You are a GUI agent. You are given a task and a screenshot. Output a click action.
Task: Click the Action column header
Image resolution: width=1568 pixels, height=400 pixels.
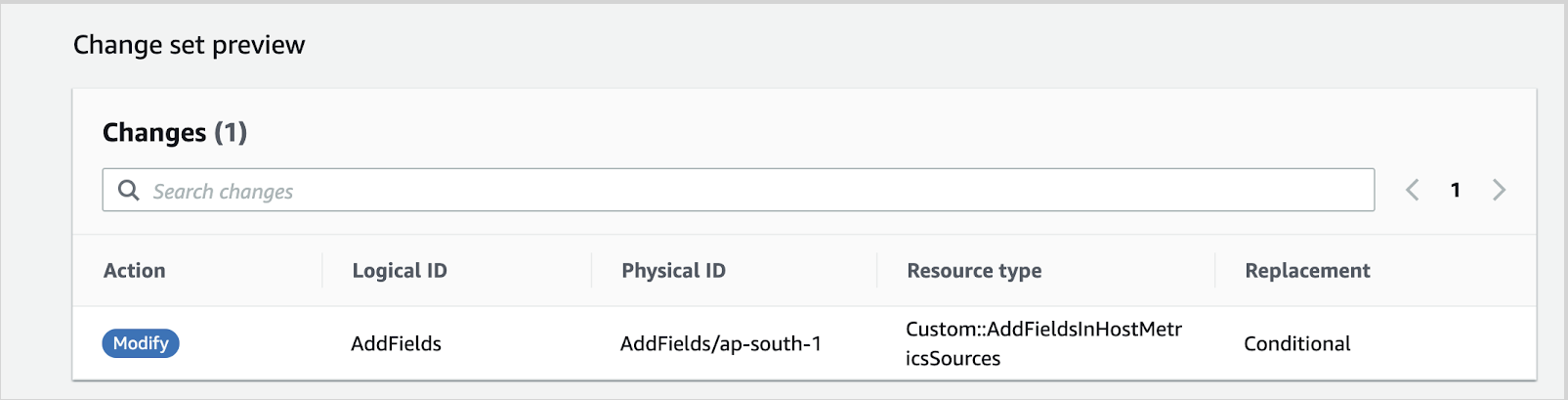pyautogui.click(x=135, y=271)
